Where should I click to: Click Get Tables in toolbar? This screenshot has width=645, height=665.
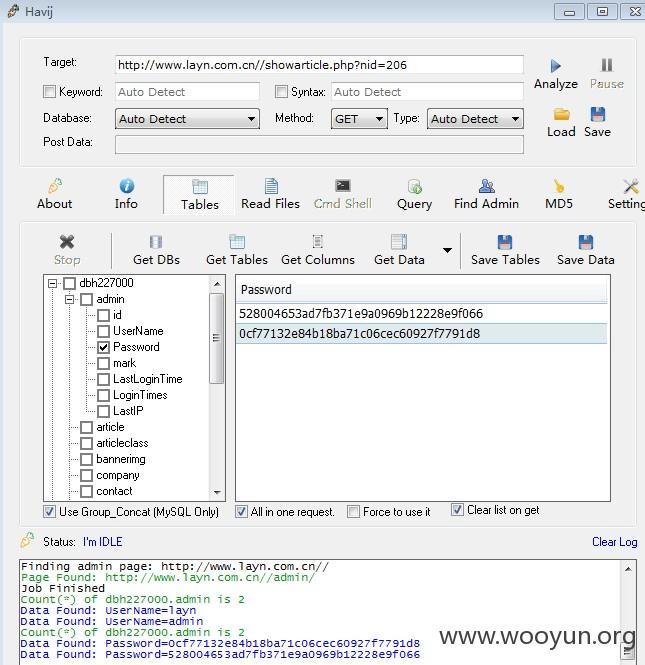coord(237,250)
